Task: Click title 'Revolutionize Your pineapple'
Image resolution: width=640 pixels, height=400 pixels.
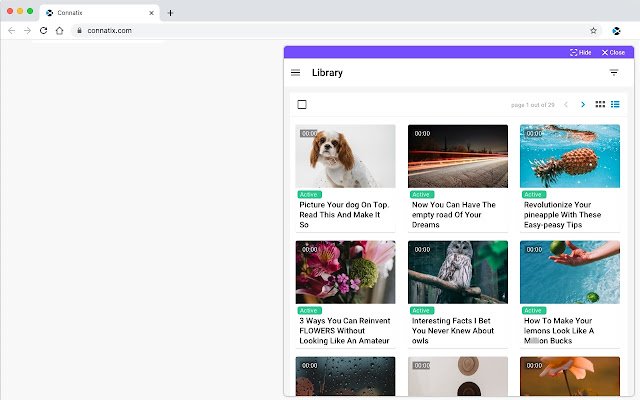Action: pyautogui.click(x=562, y=215)
